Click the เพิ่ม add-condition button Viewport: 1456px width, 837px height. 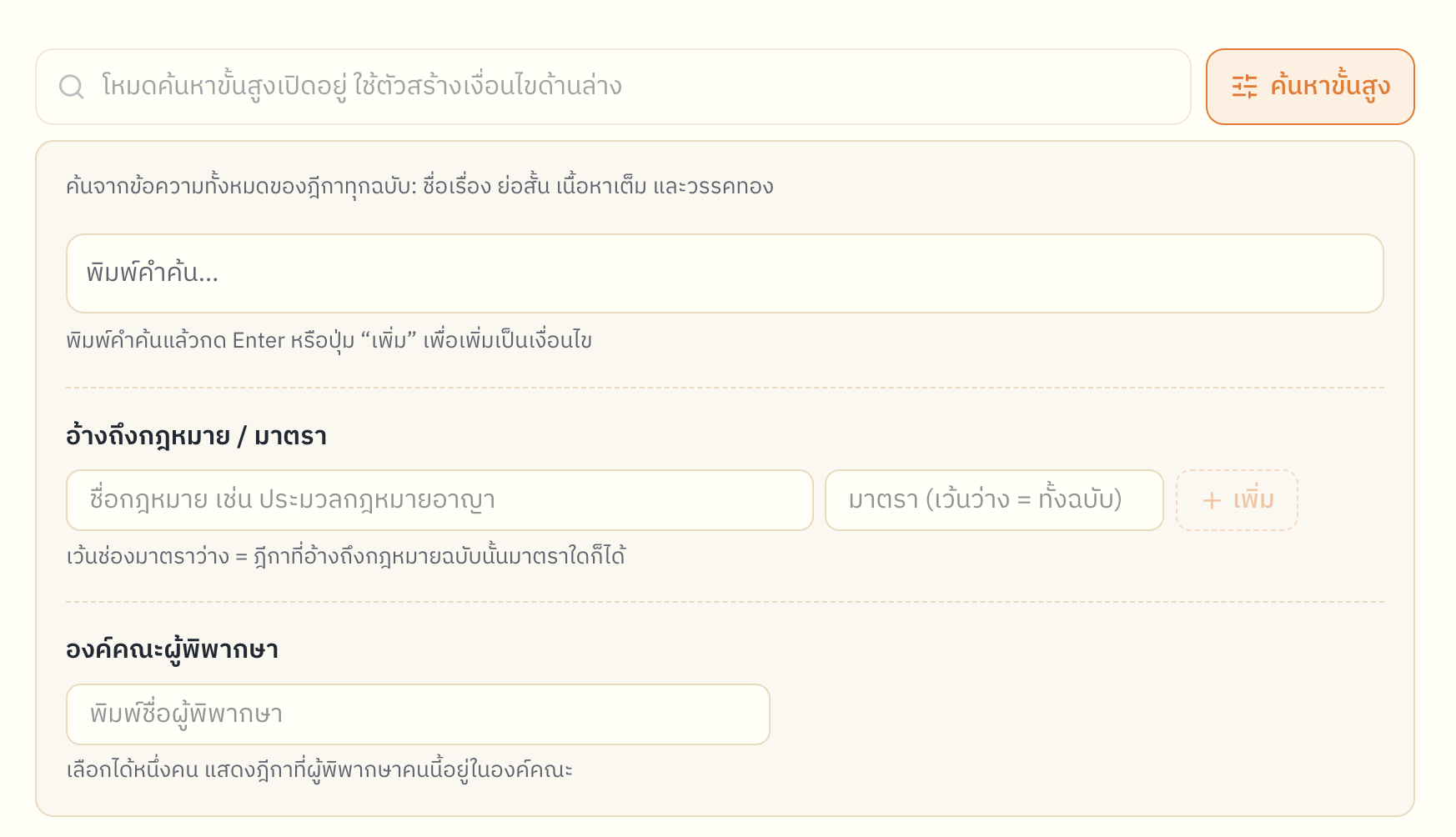(x=1237, y=500)
